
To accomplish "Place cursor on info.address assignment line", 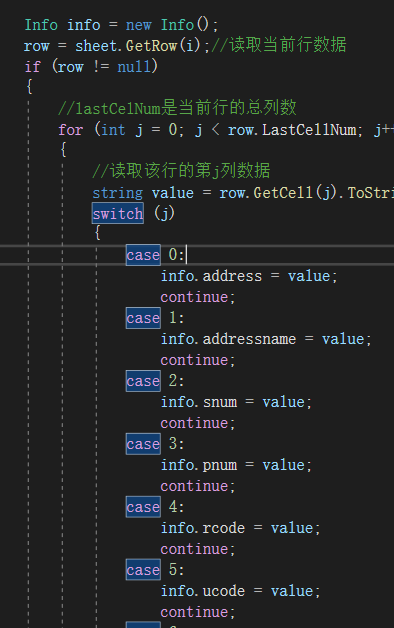I will pos(249,276).
